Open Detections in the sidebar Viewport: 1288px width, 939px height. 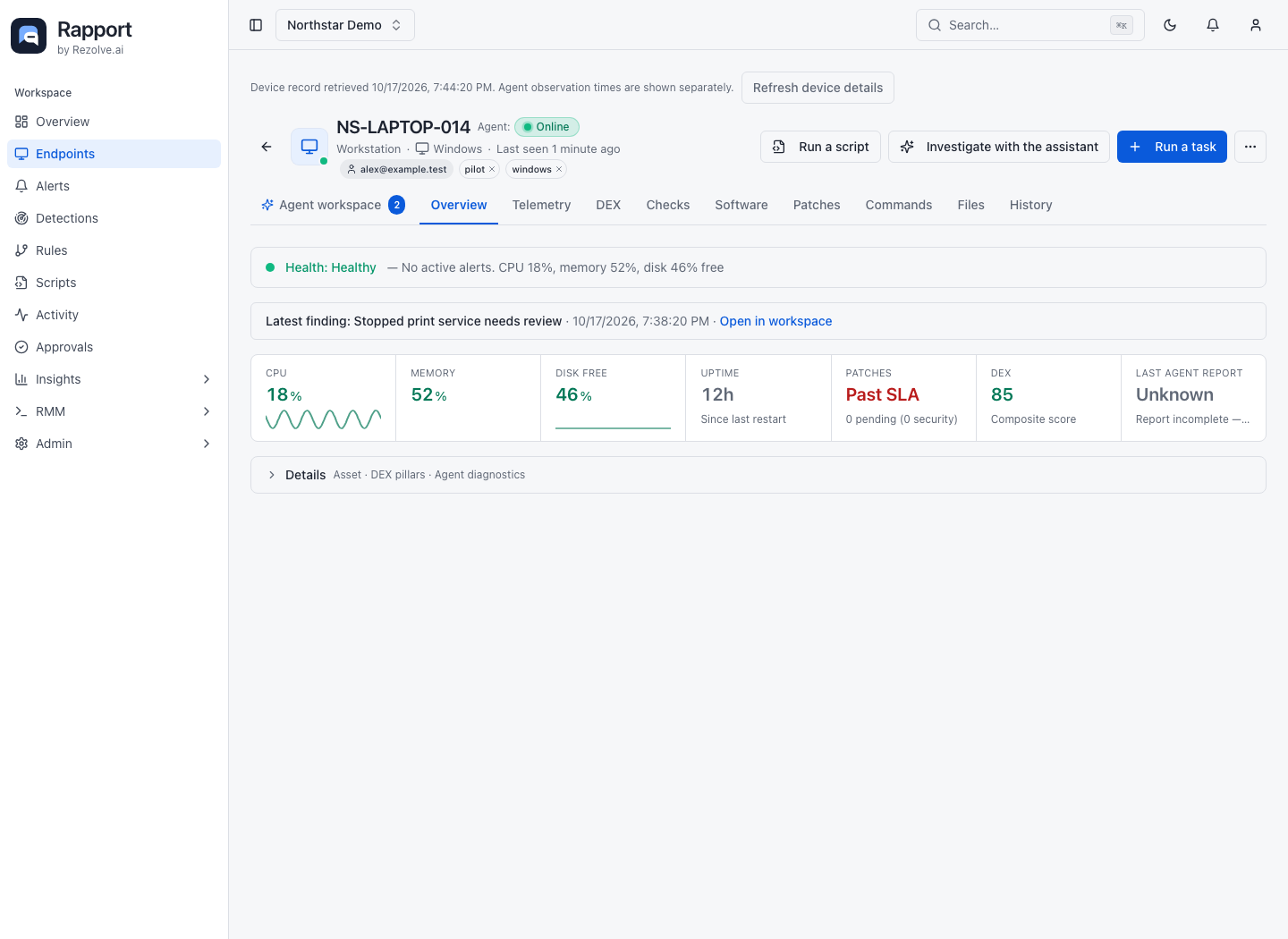114,218
